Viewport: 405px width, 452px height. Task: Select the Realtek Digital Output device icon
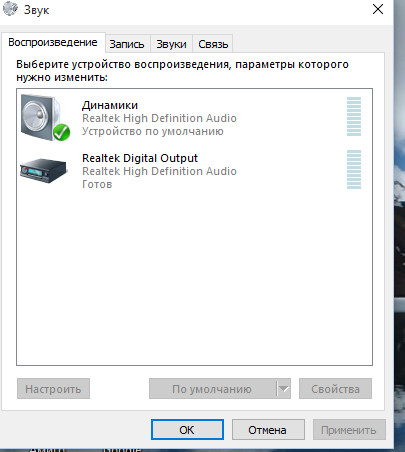click(43, 170)
